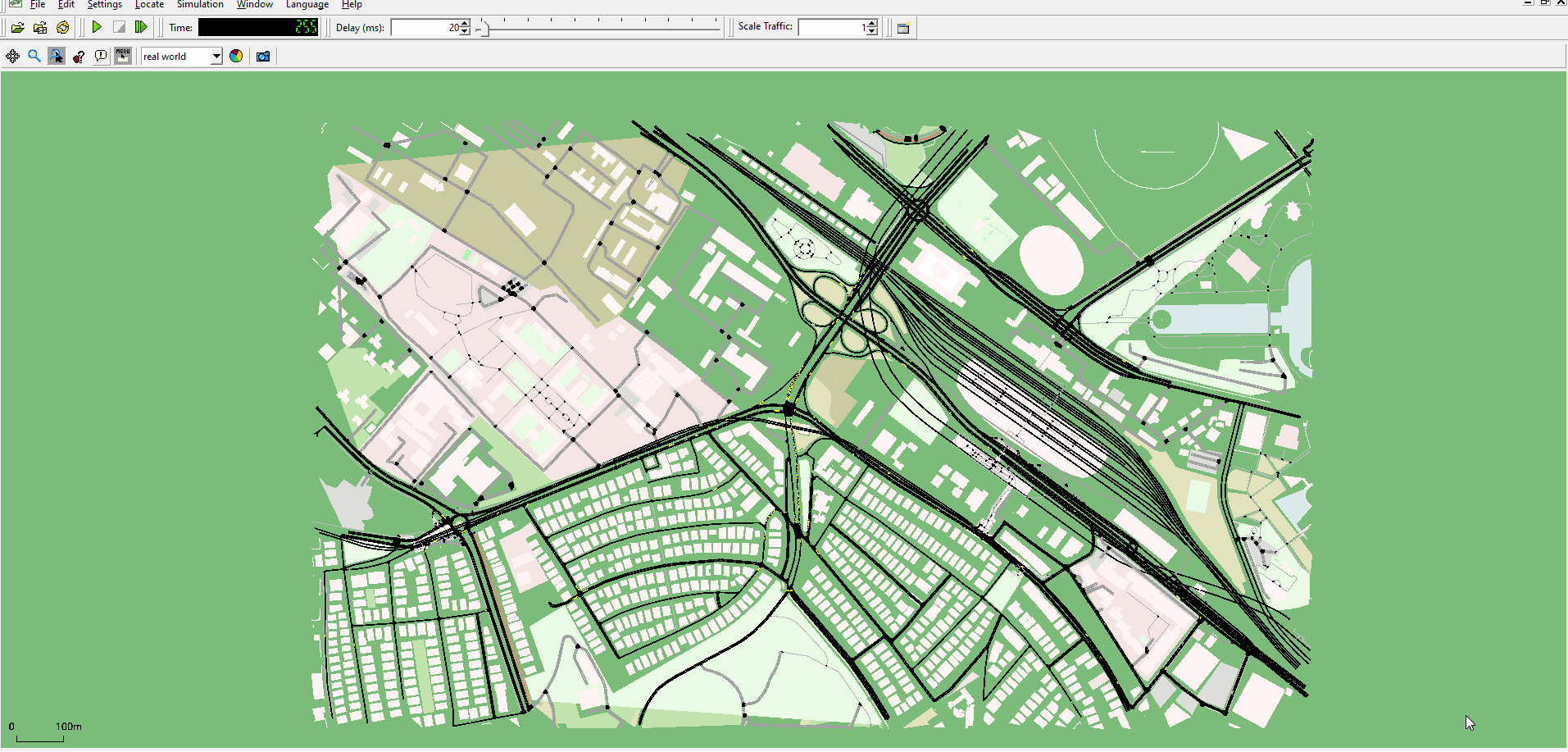The height and width of the screenshot is (752, 1568).
Task: Click the magnifier edit viewport icon
Action: [x=34, y=56]
